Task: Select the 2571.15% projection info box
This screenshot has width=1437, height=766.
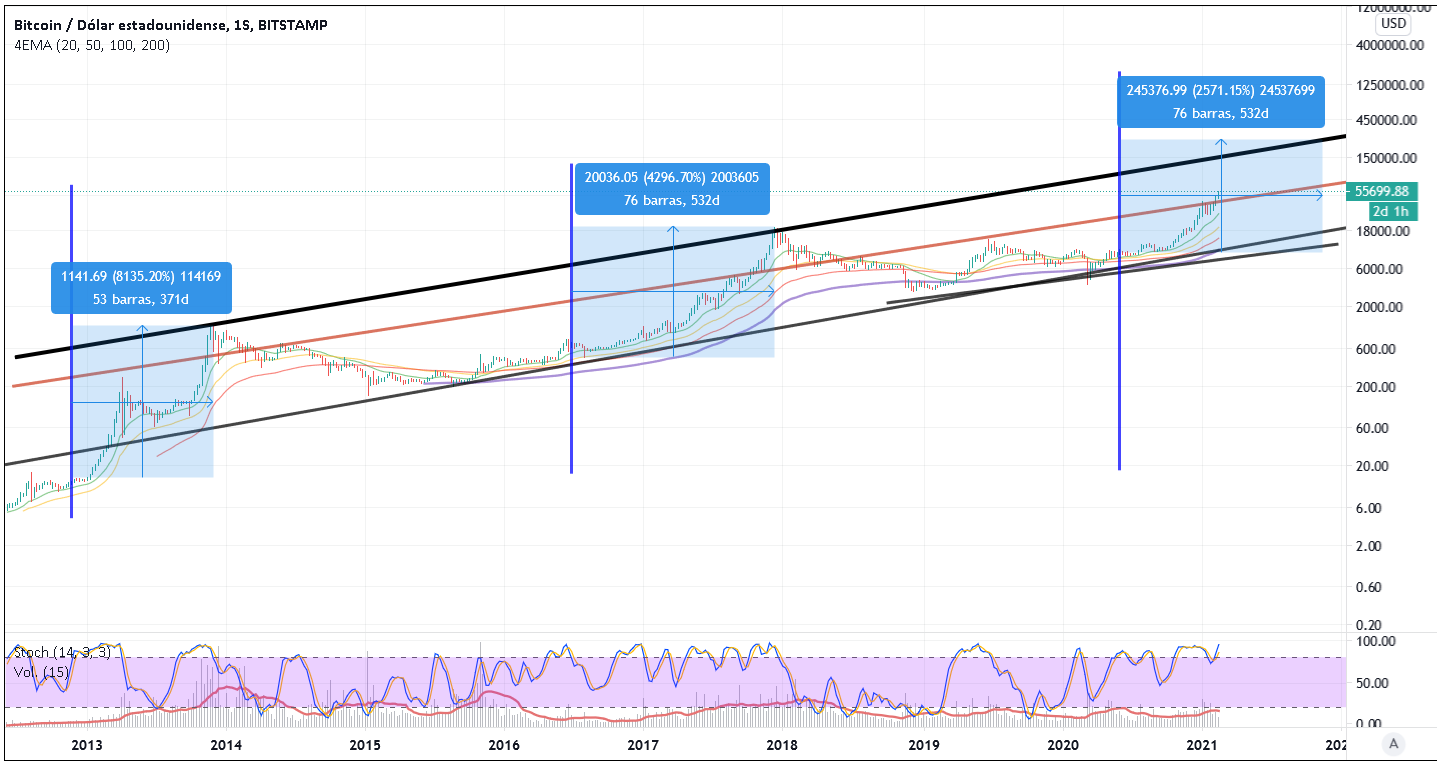Action: click(1220, 101)
